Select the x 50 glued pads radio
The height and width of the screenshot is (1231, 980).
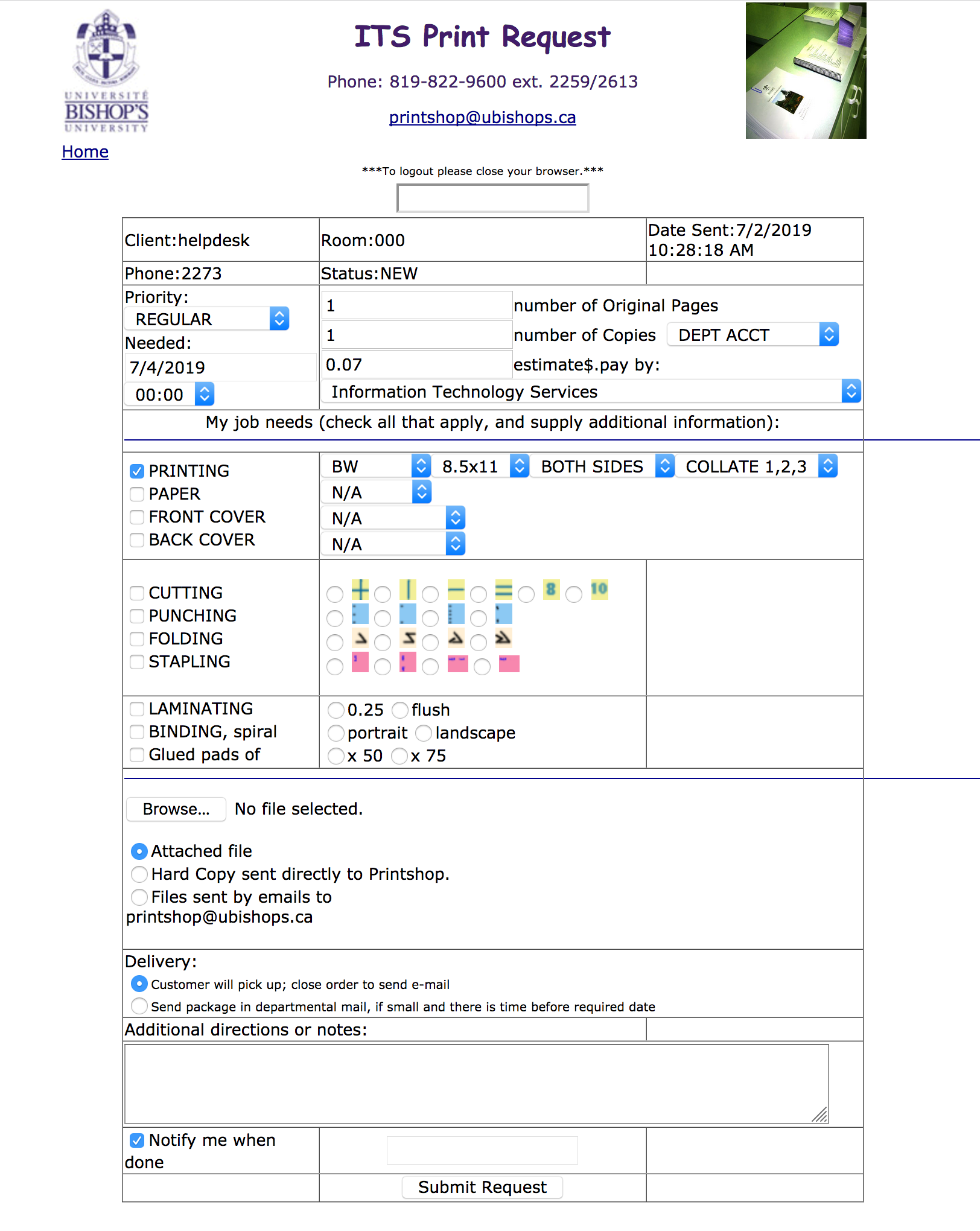click(x=336, y=756)
